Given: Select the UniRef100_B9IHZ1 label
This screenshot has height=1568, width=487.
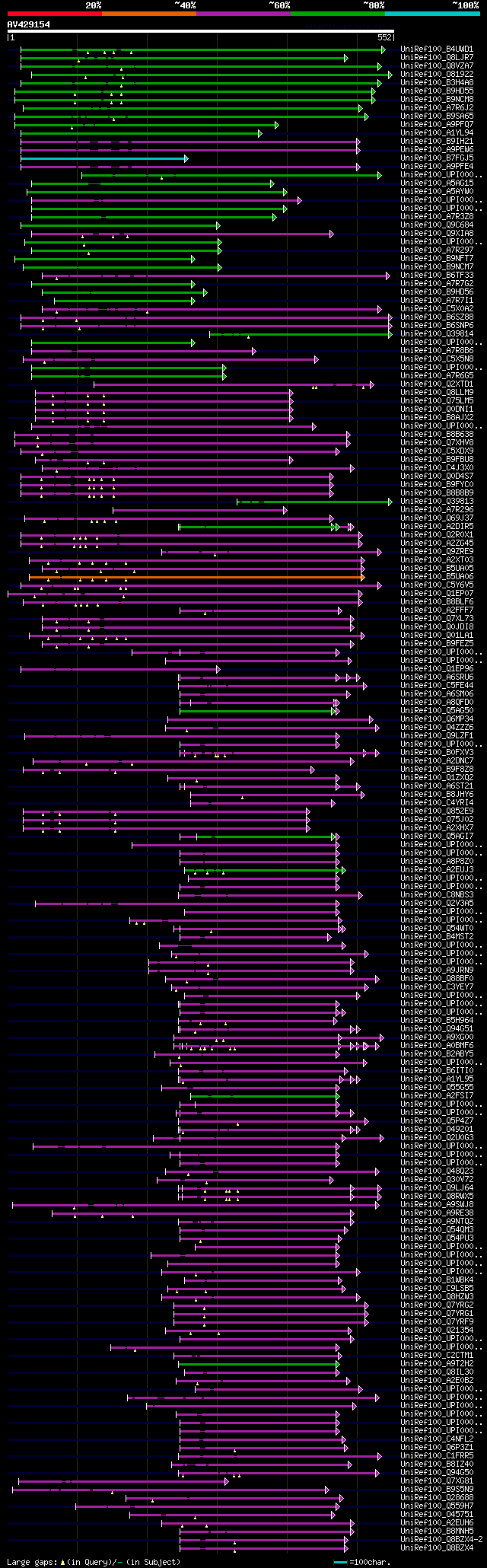Looking at the screenshot, I should pos(437,142).
